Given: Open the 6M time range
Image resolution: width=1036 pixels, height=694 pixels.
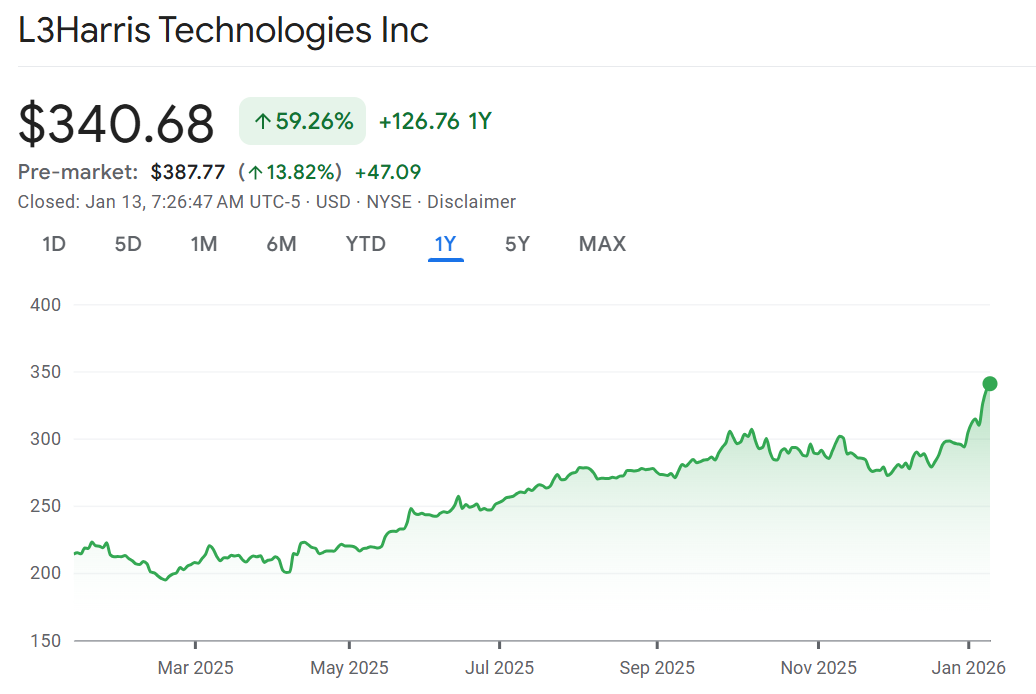Looking at the screenshot, I should (x=281, y=244).
